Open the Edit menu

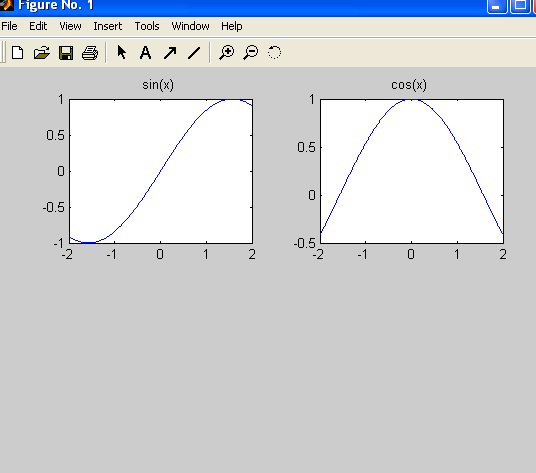(38, 26)
